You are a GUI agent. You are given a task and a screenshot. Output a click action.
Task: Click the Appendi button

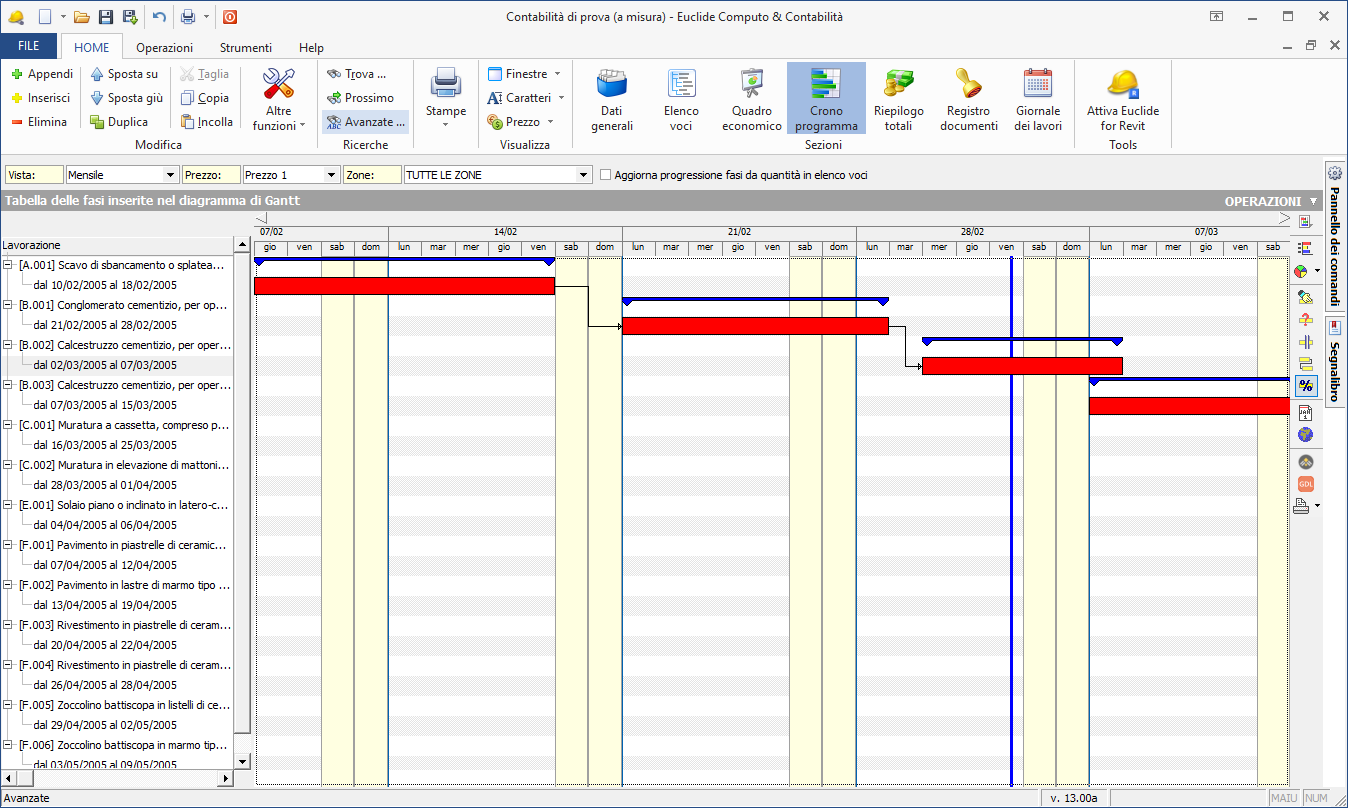pos(41,74)
